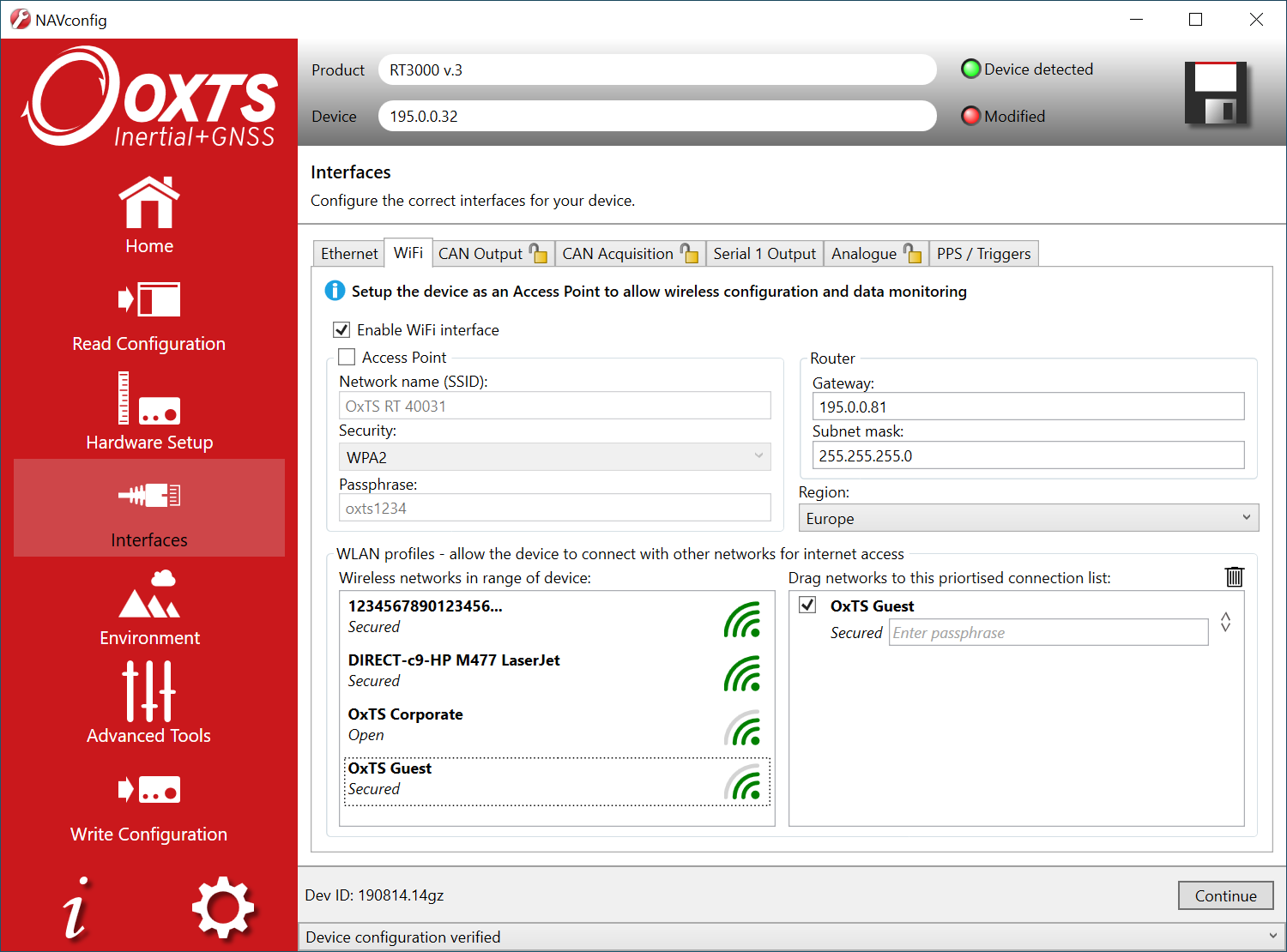Click the Enter passphrase field

[x=1048, y=632]
